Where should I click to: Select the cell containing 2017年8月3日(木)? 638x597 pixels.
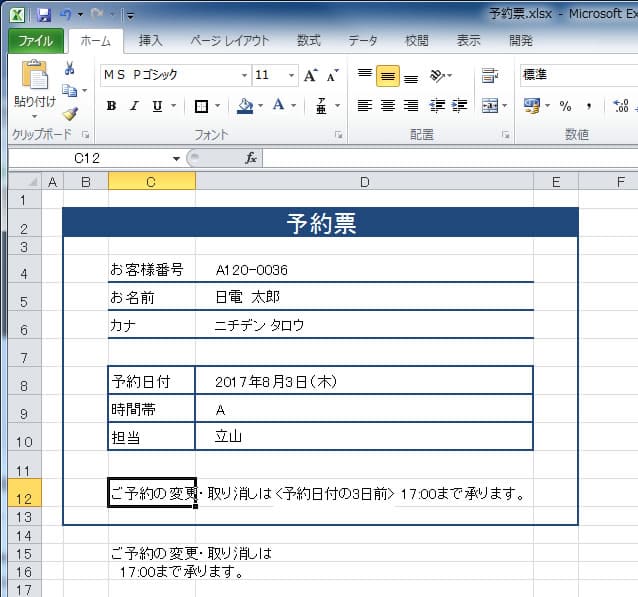click(364, 381)
